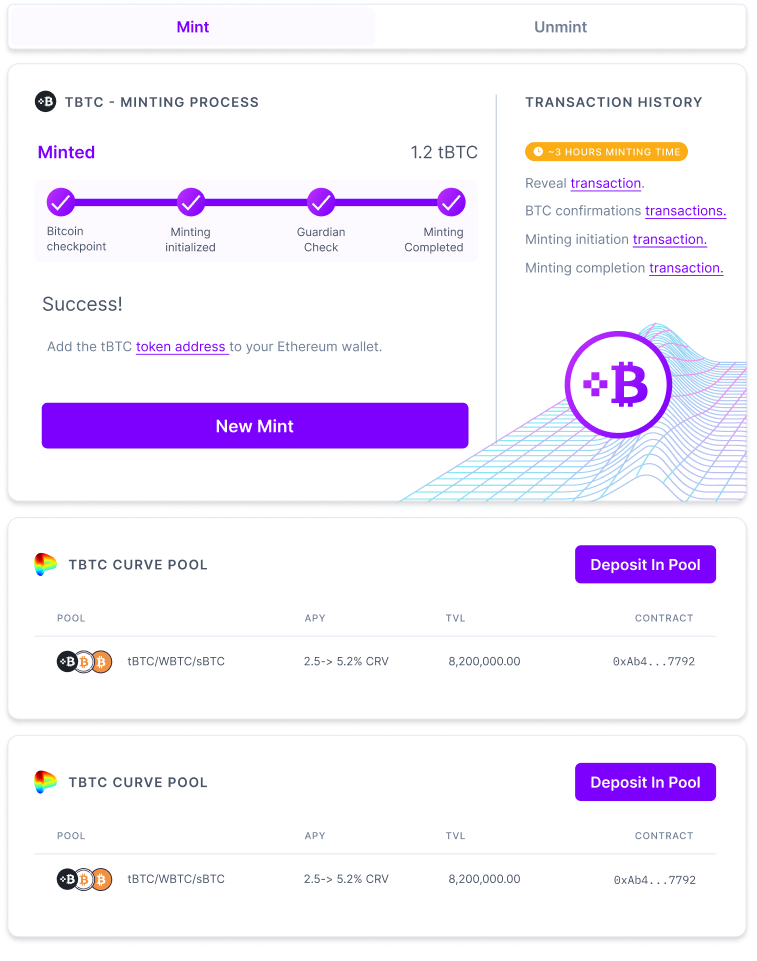Select the Minting initialized step icon
This screenshot has width=757, height=961.
[190, 202]
